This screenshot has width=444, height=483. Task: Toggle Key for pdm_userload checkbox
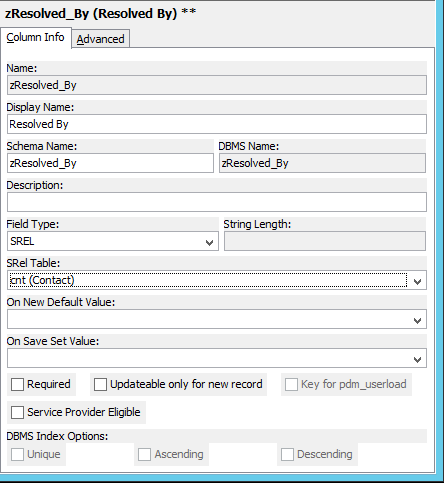point(291,384)
